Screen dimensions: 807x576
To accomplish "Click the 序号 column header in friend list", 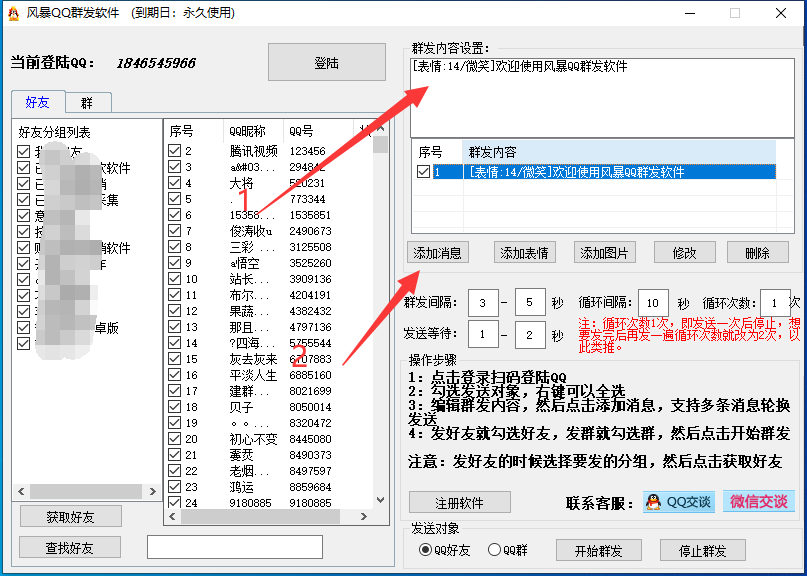I will [194, 131].
